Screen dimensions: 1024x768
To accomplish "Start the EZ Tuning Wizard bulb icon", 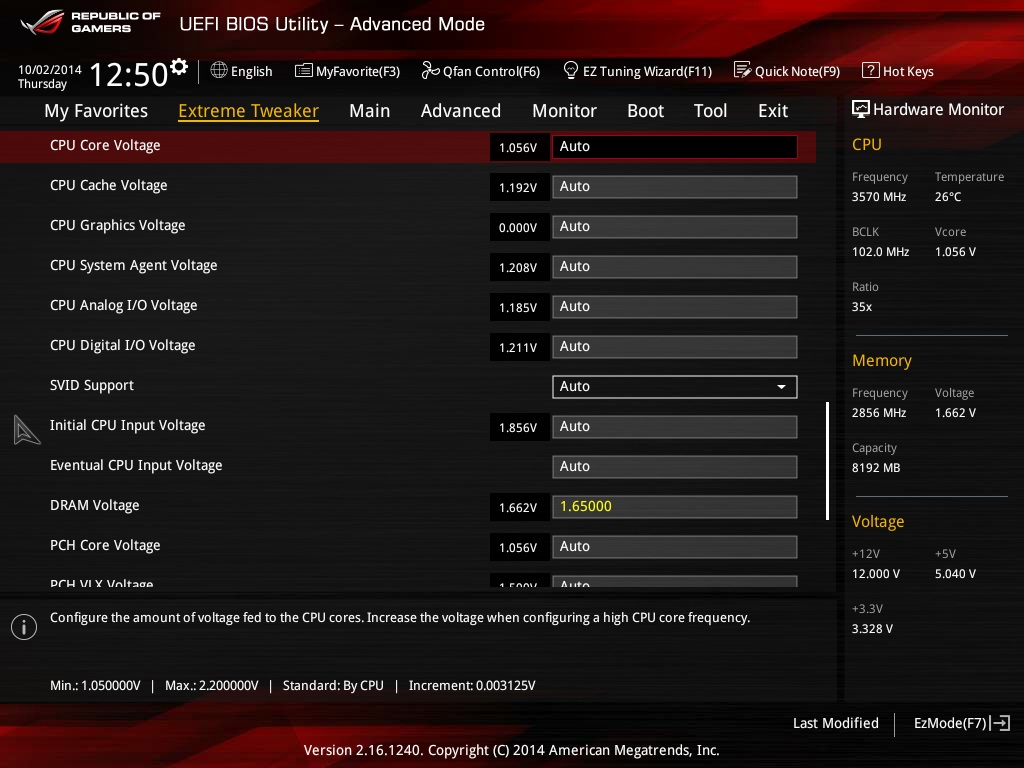I will click(570, 70).
